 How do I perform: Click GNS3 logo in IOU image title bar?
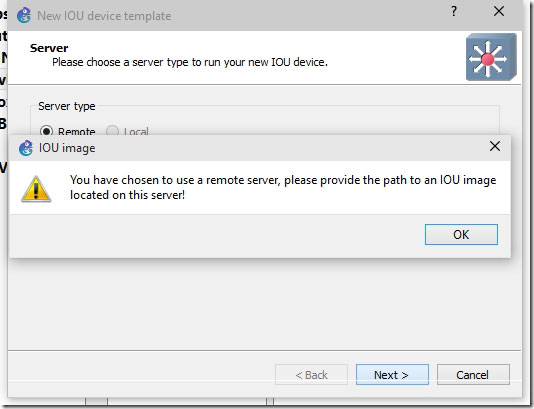[x=26, y=148]
